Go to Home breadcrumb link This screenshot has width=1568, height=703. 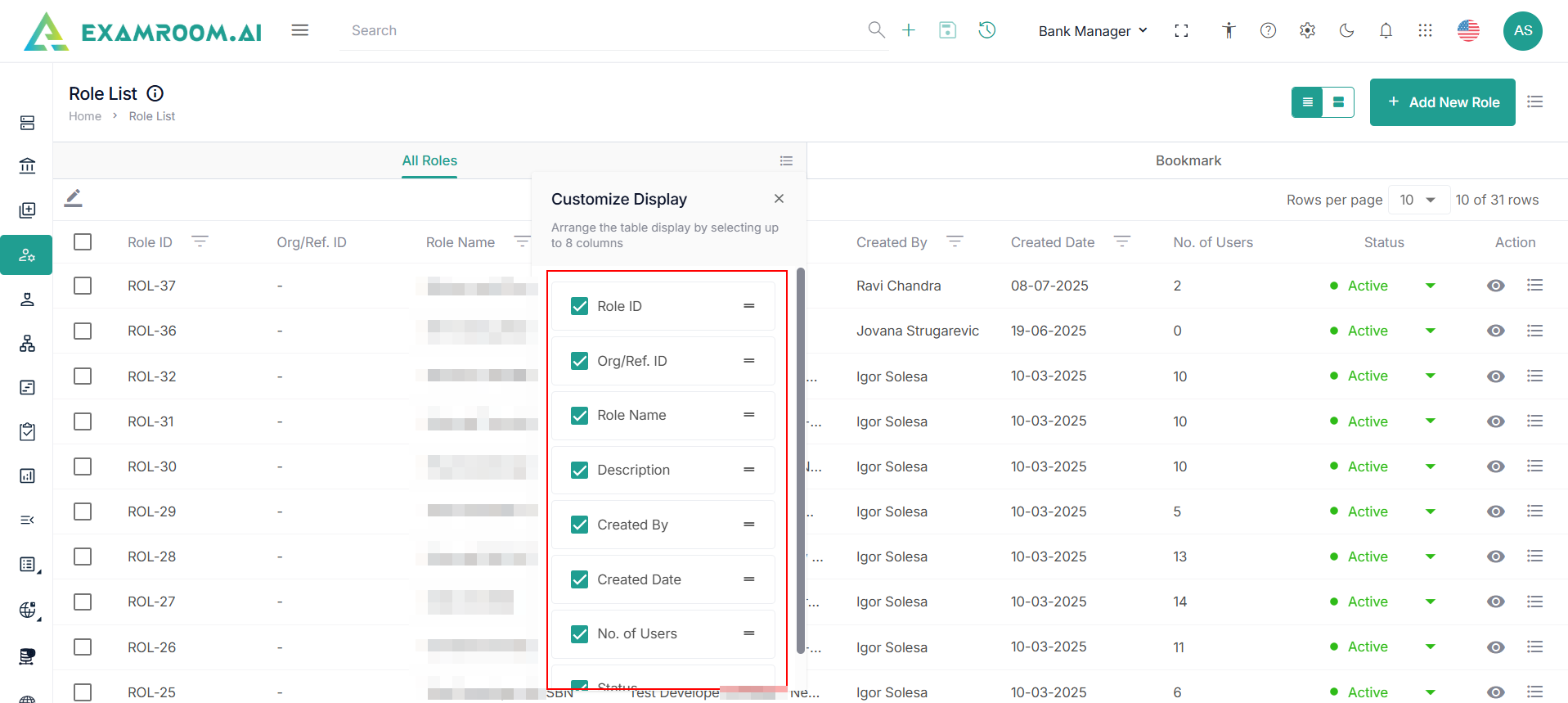click(85, 116)
